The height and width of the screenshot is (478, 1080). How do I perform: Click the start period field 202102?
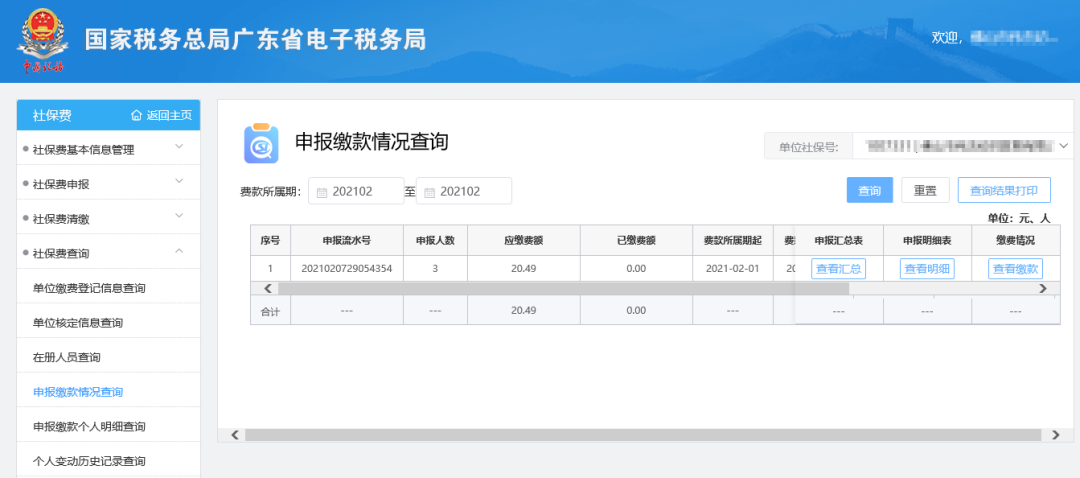356,191
